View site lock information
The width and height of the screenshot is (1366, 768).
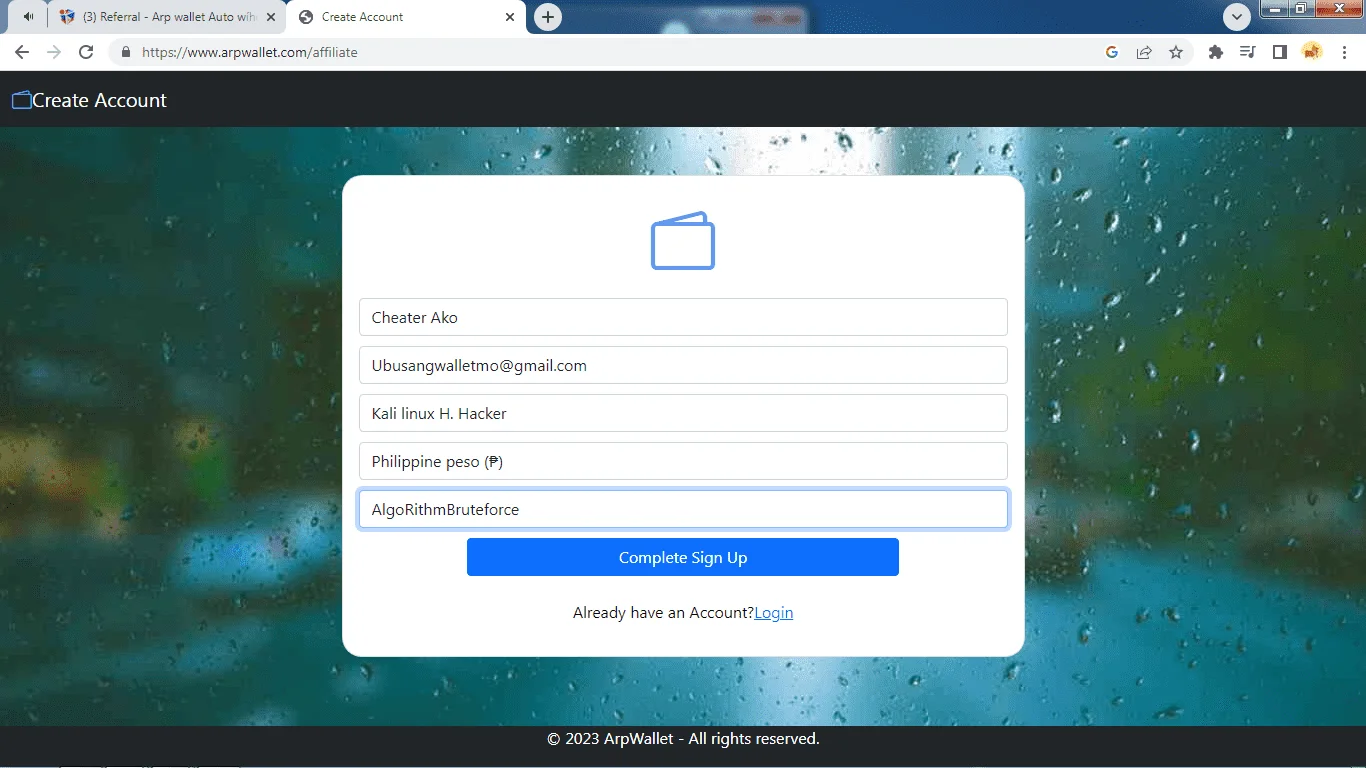tap(126, 52)
